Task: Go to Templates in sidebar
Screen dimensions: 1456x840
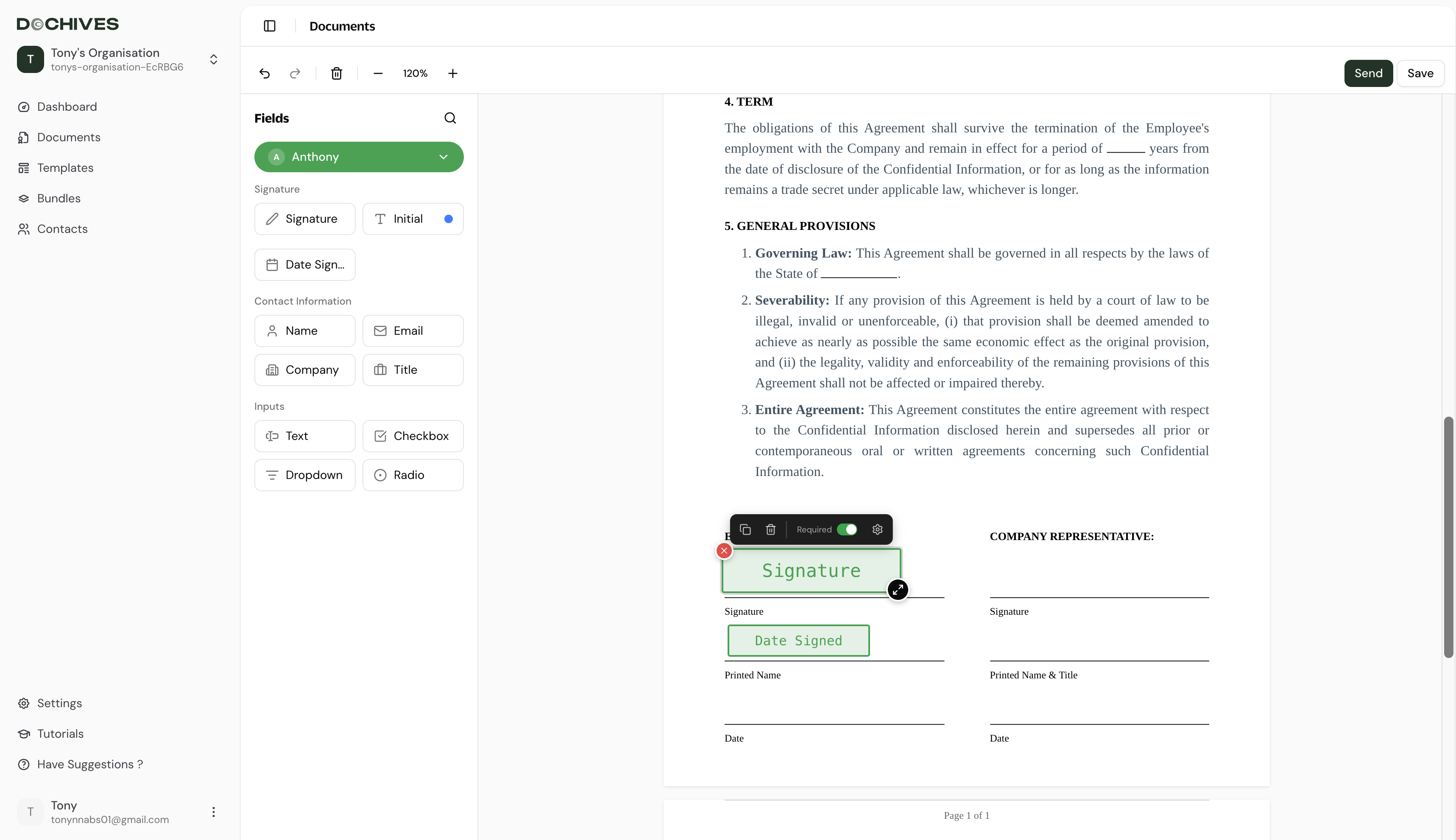Action: pos(65,168)
